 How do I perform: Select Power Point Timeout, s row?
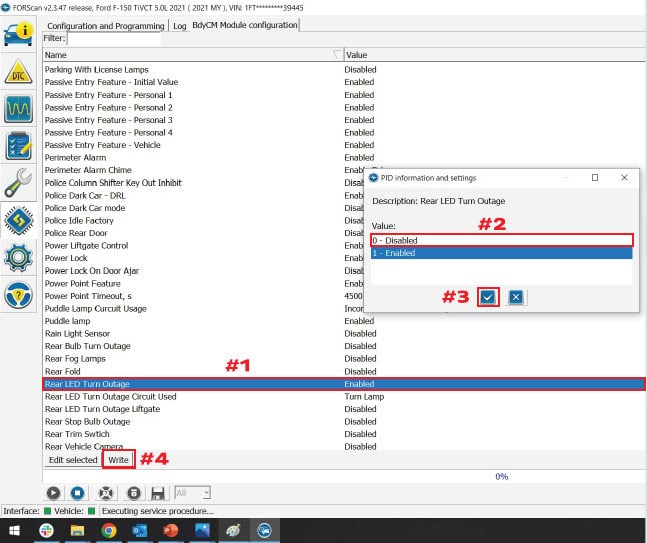click(204, 296)
